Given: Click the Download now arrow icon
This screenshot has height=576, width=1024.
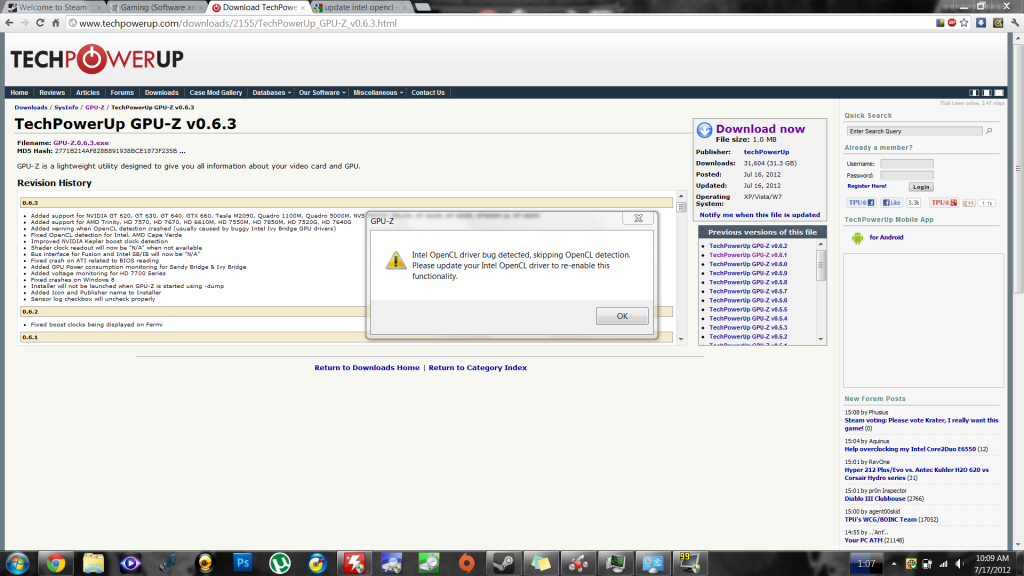Looking at the screenshot, I should coord(704,130).
